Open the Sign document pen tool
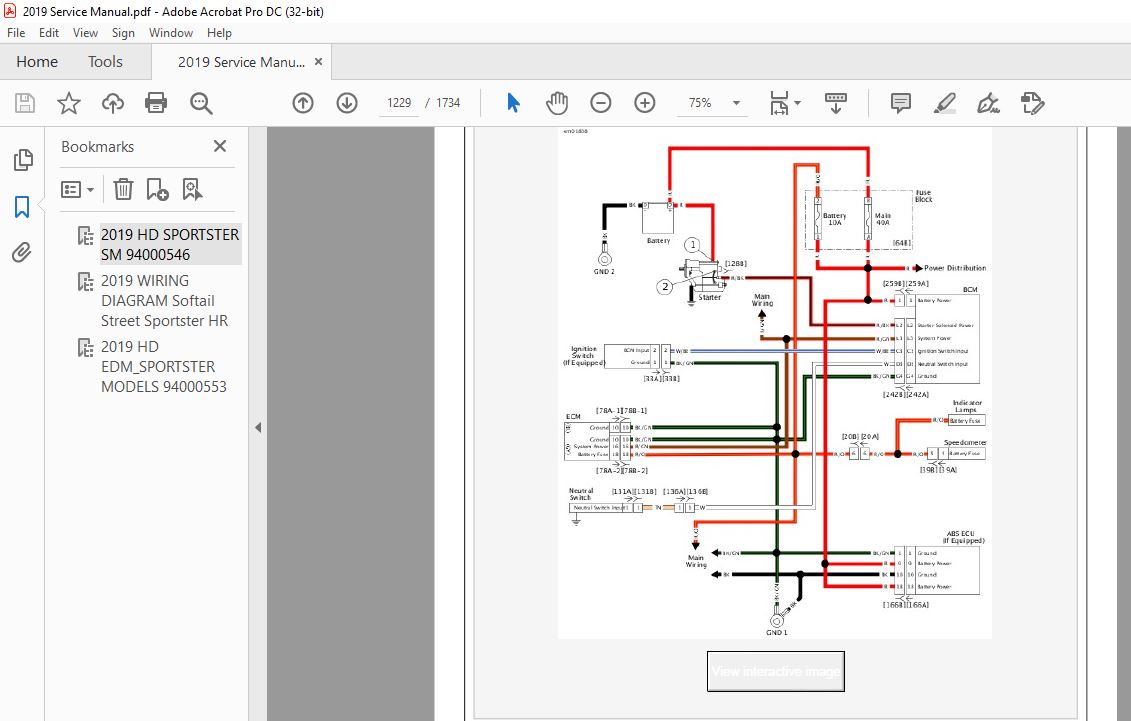1131x721 pixels. (x=988, y=103)
